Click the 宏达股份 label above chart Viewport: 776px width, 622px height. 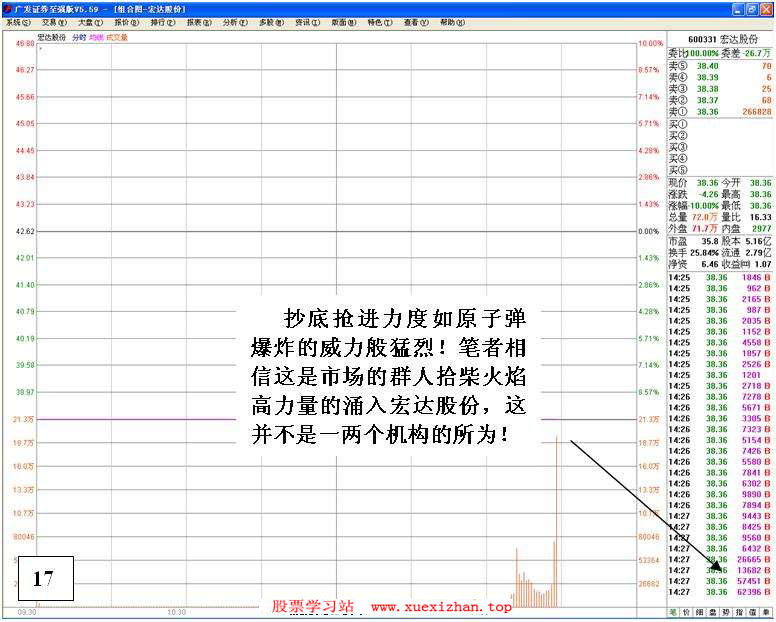51,37
